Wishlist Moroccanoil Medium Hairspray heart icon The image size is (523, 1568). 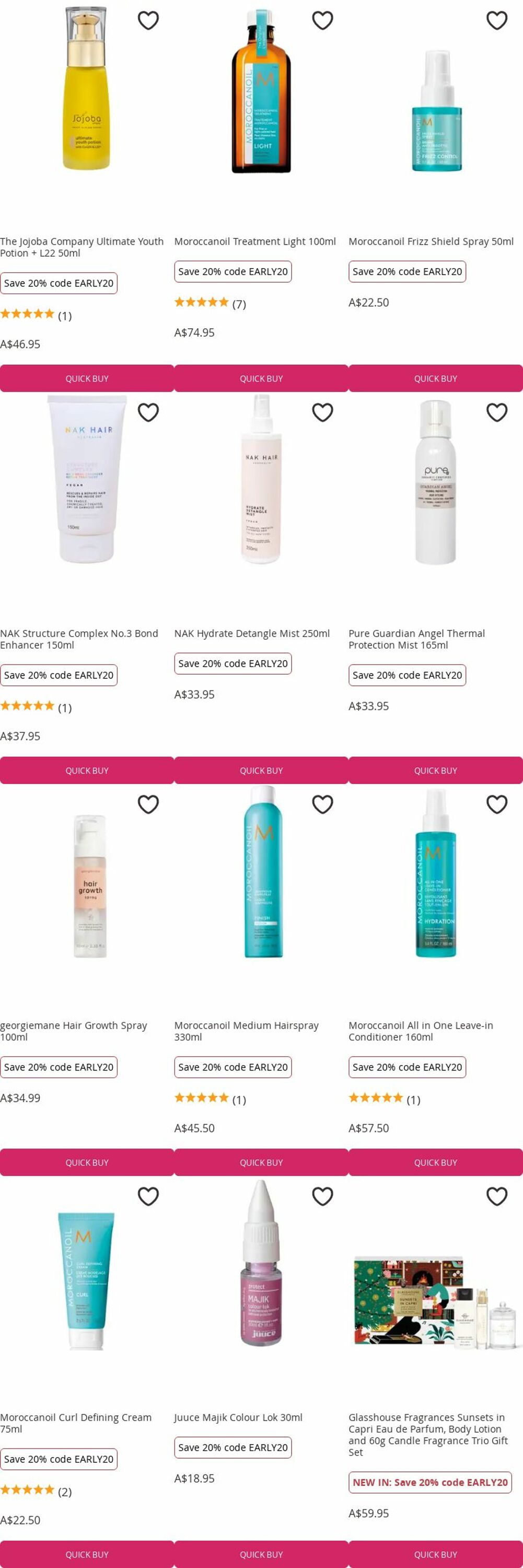(x=322, y=805)
